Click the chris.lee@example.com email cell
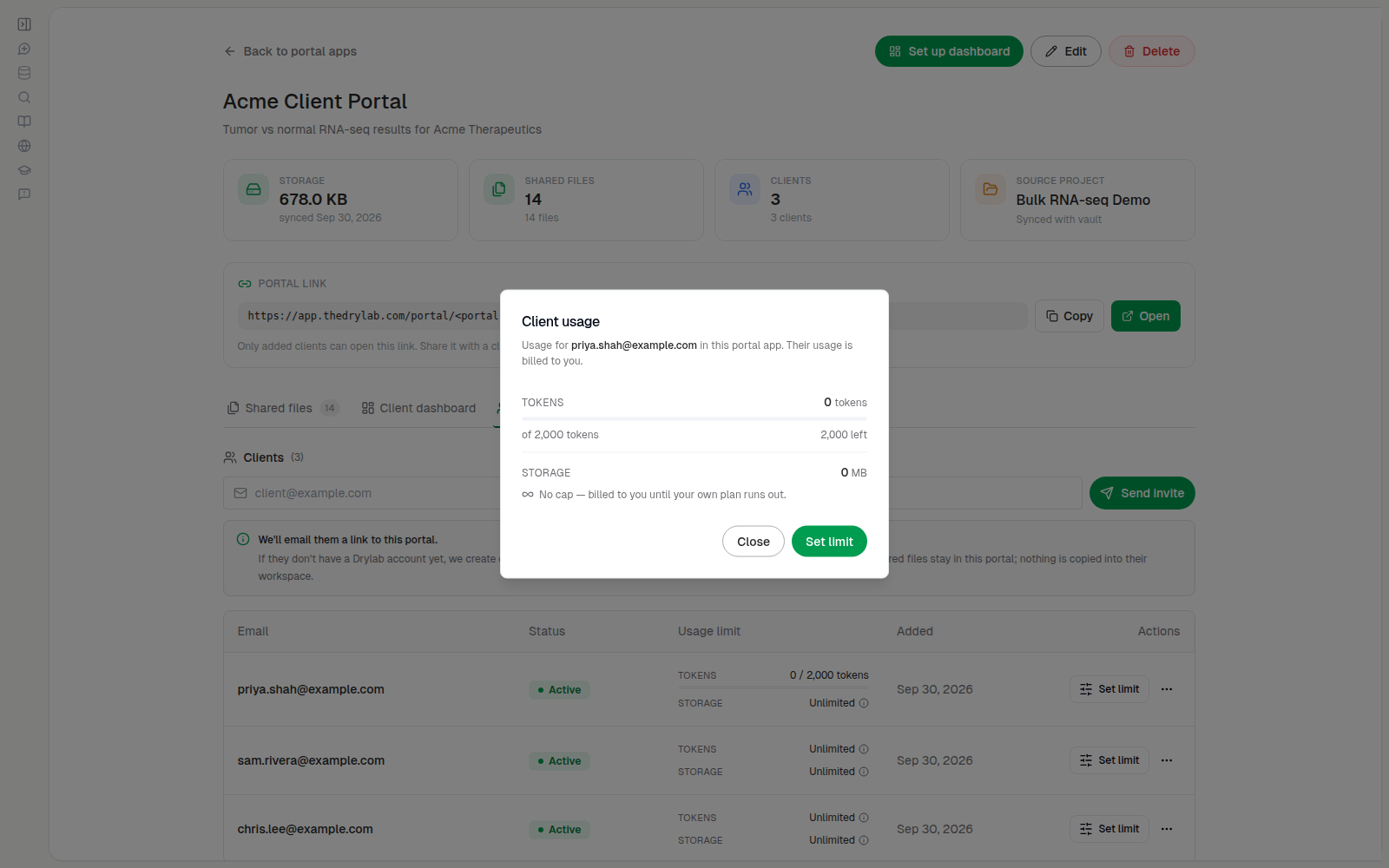1389x868 pixels. tap(306, 829)
